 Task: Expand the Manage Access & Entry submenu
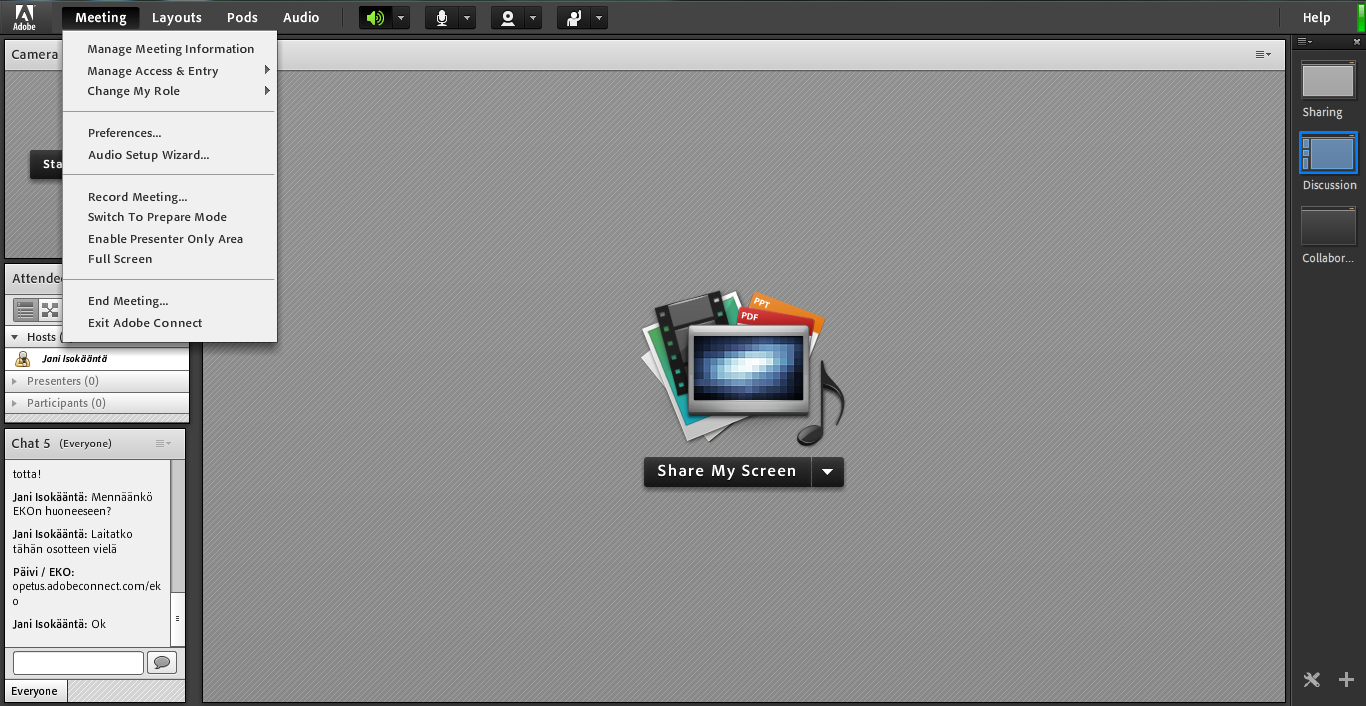click(x=170, y=71)
